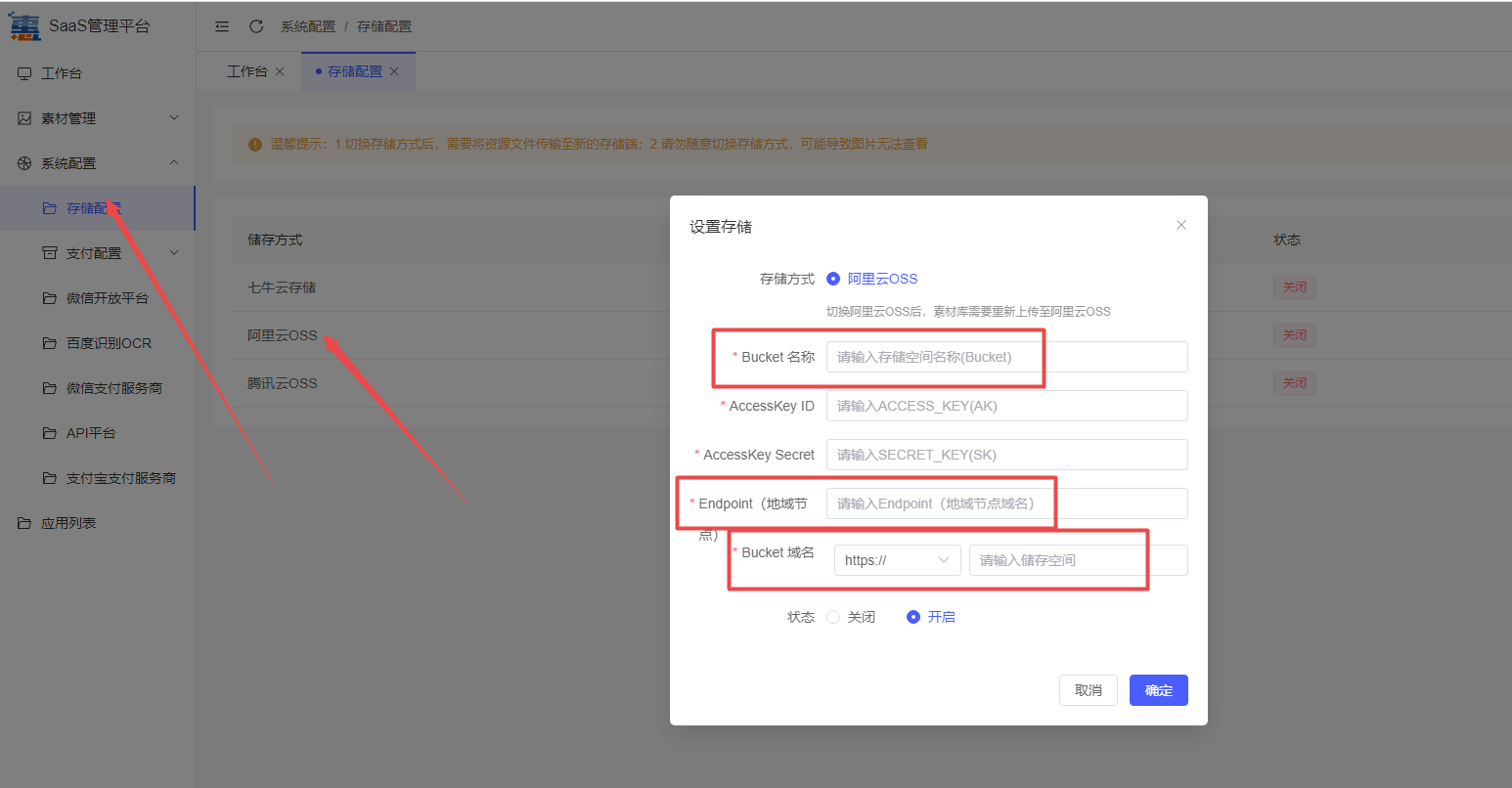Select the 开启 status radio button
The height and width of the screenshot is (788, 1512).
[913, 617]
